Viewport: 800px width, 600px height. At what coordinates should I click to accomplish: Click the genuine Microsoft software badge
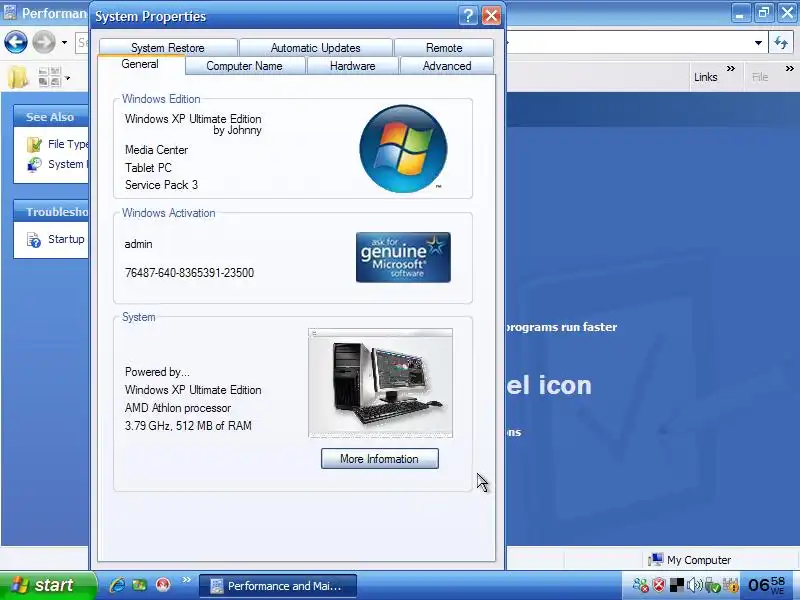pos(403,257)
